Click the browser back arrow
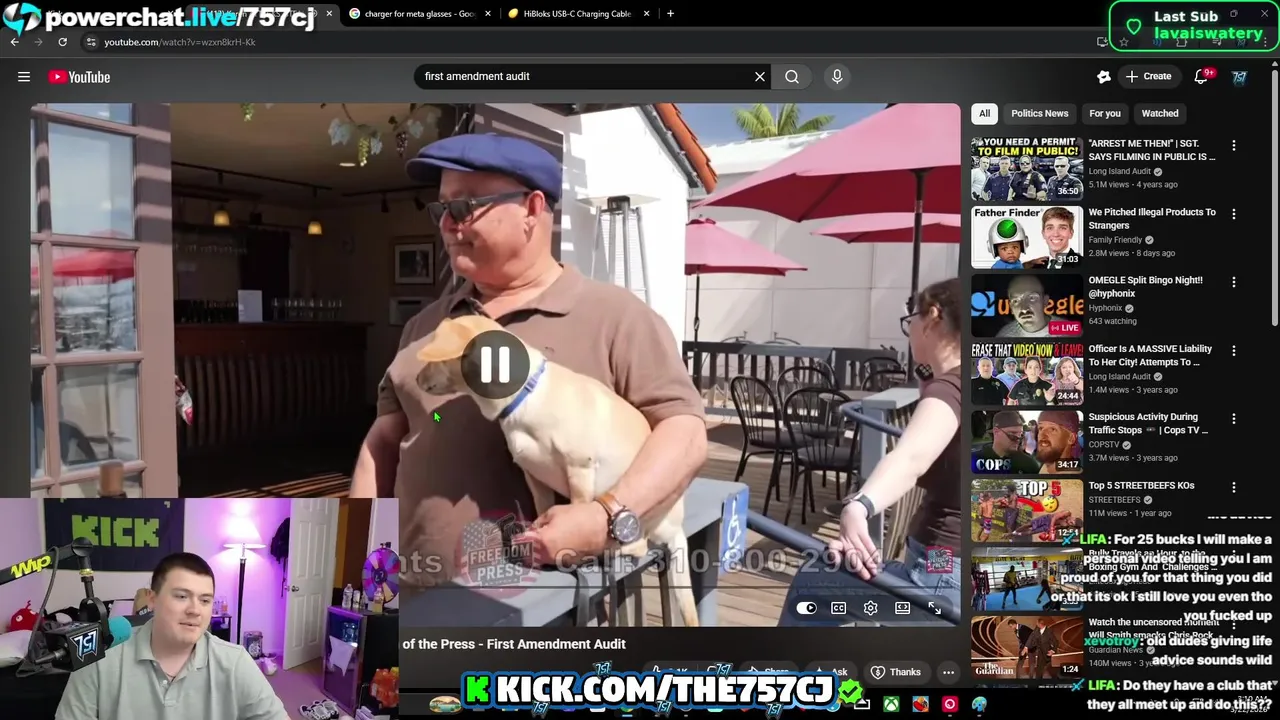Screen dimensions: 1280x720 pos(15,42)
